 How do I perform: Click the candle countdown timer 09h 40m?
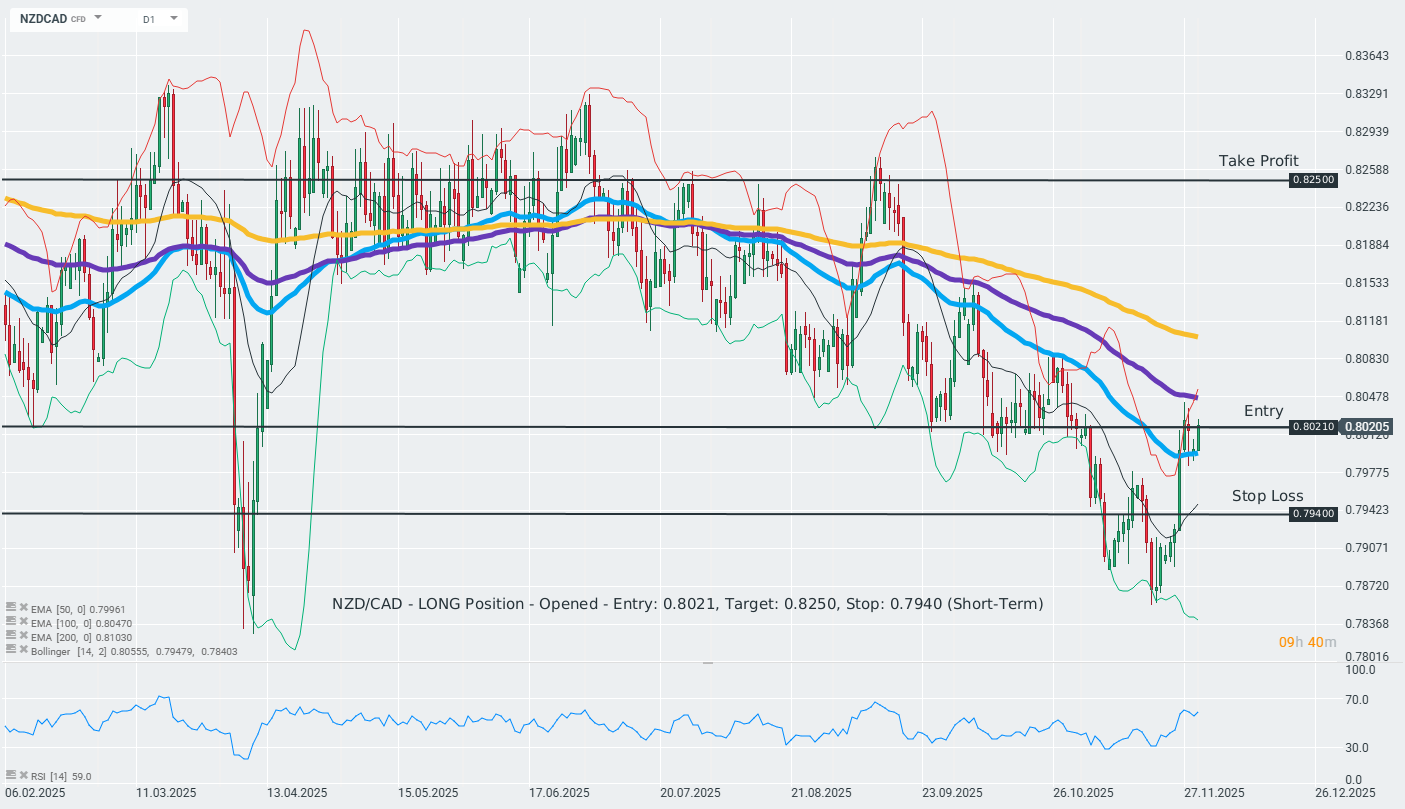1307,642
